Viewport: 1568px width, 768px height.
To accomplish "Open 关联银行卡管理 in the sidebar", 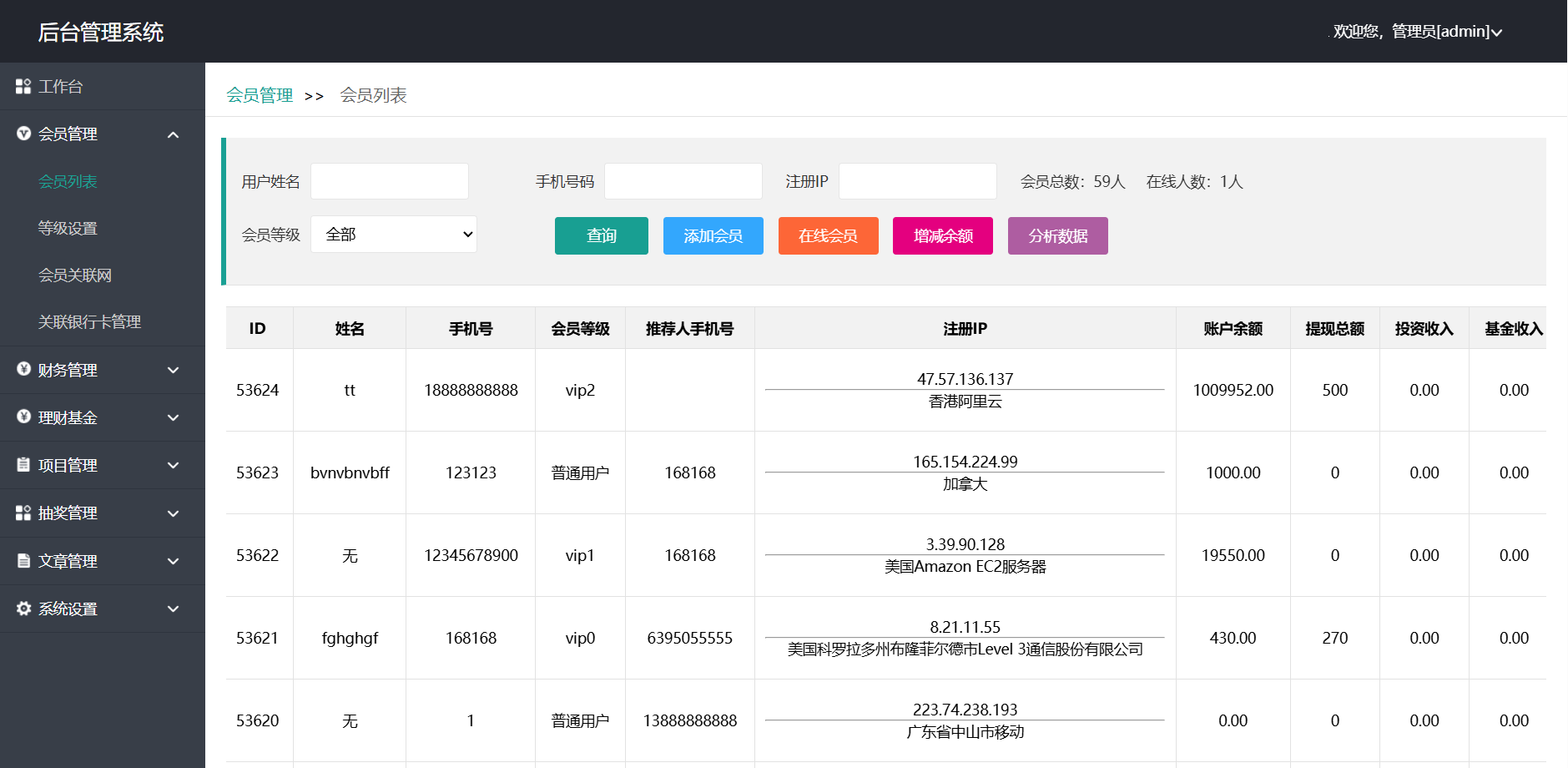I will click(89, 321).
